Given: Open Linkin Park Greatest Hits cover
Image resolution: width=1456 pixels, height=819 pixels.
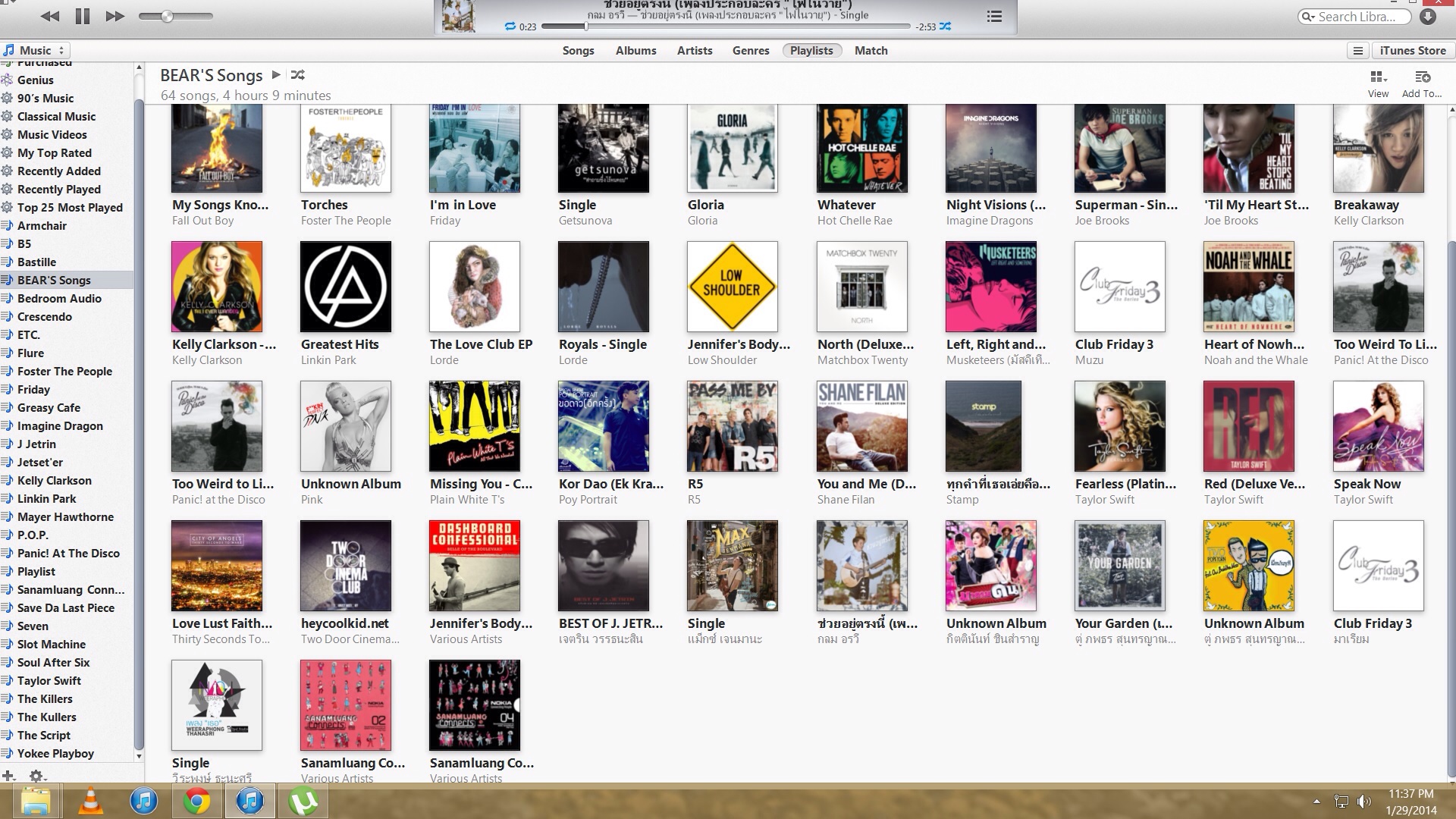Looking at the screenshot, I should 346,287.
